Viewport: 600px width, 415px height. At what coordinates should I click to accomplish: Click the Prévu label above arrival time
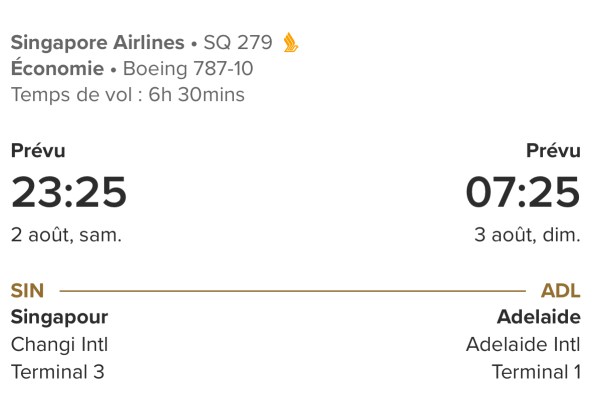pyautogui.click(x=553, y=151)
